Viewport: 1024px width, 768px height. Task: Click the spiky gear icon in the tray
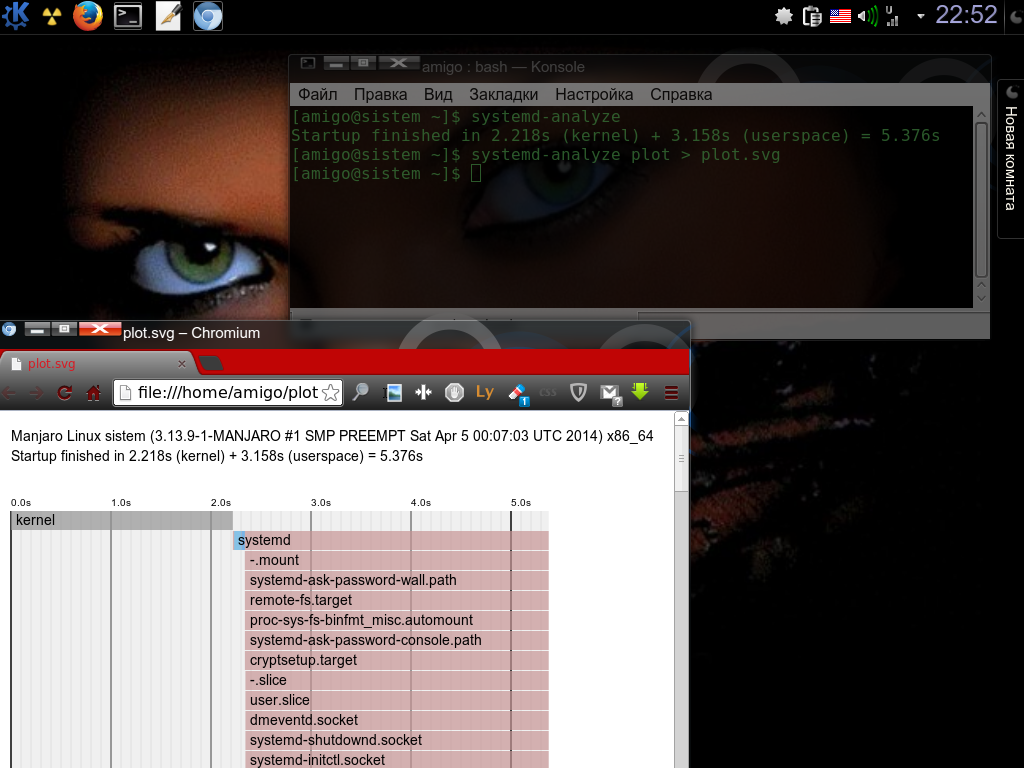click(784, 16)
